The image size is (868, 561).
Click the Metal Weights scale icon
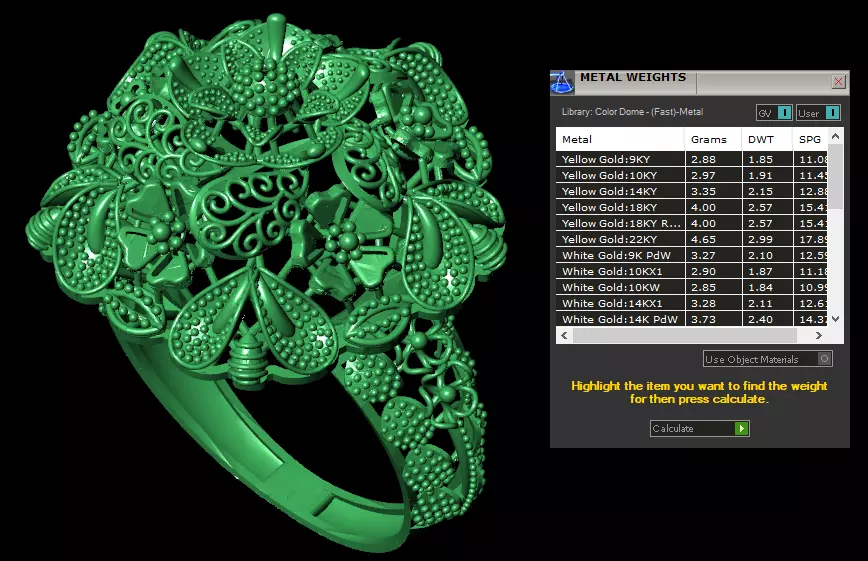(x=562, y=83)
